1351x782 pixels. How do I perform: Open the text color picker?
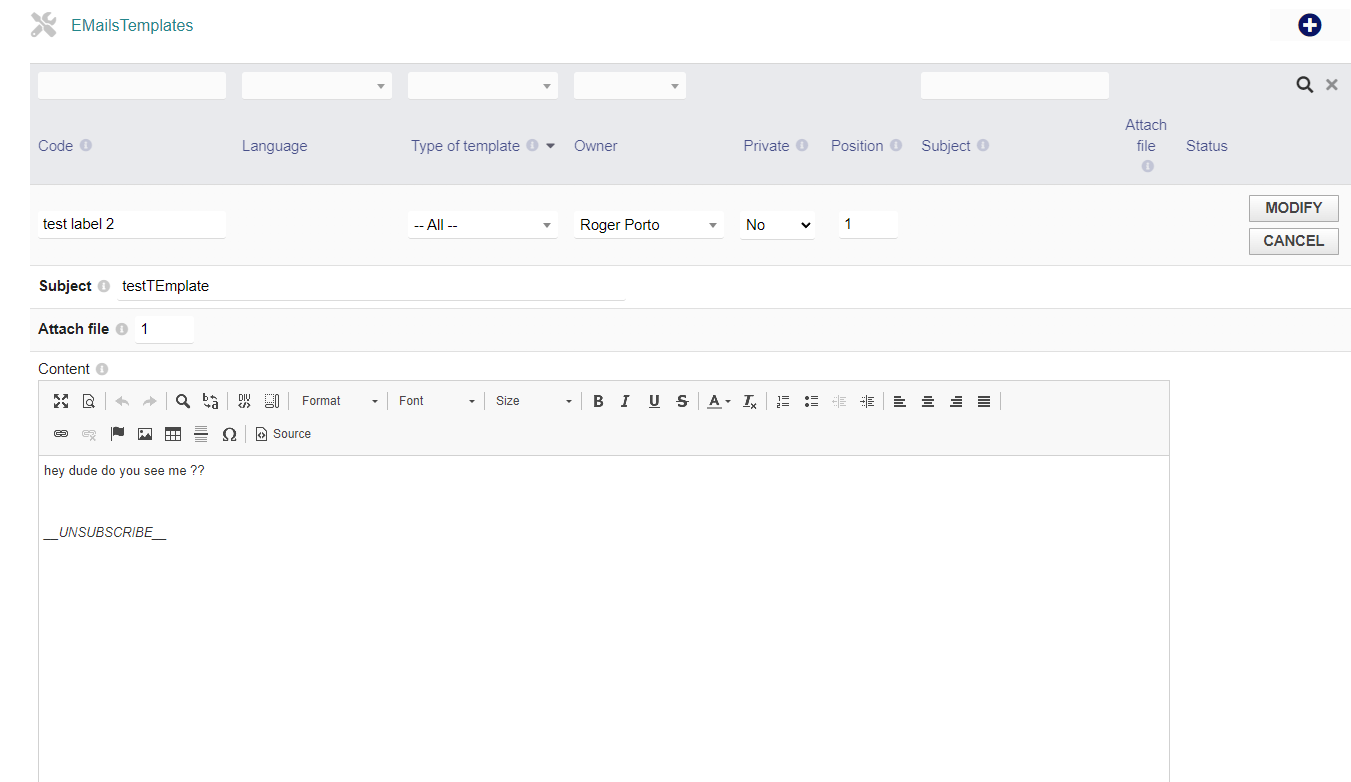click(x=718, y=401)
